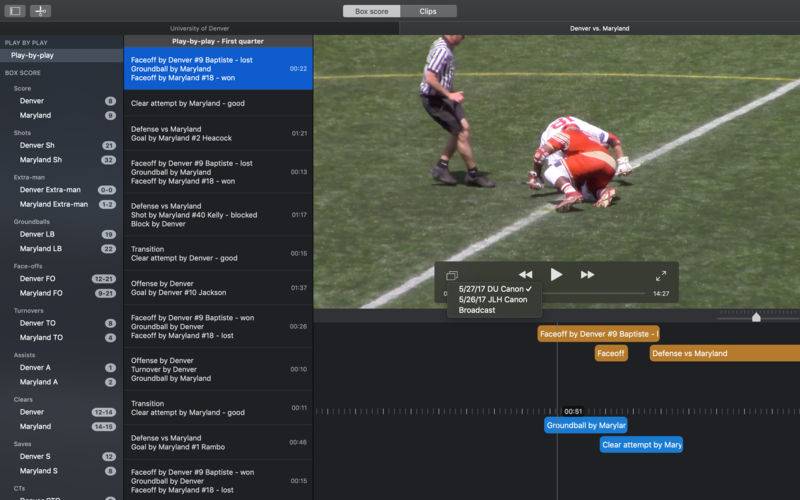The image size is (800, 500).
Task: Select Clear attempt by Maryland timeline clip
Action: (641, 444)
